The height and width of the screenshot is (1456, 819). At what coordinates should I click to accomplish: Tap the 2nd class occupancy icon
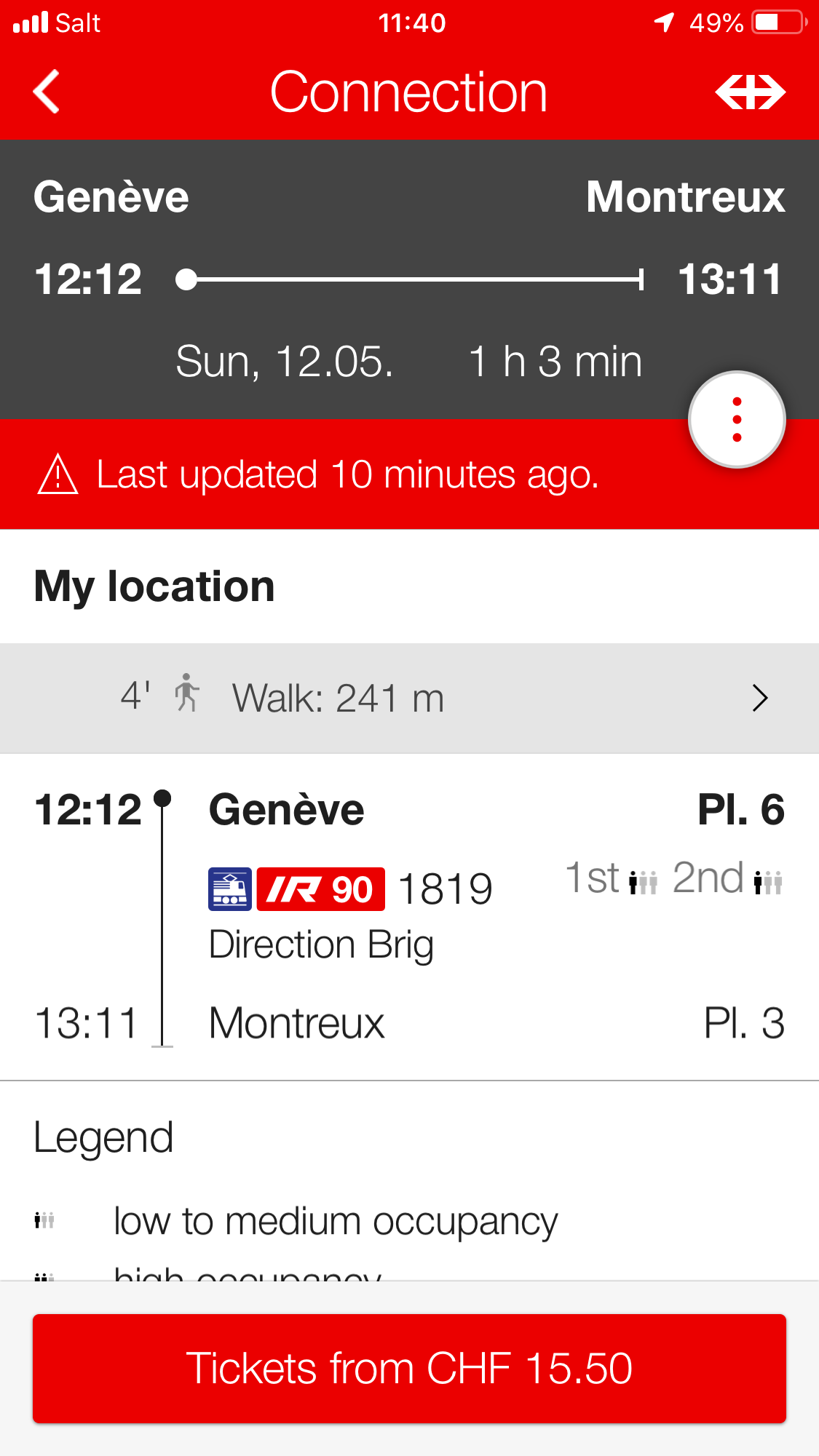click(768, 882)
